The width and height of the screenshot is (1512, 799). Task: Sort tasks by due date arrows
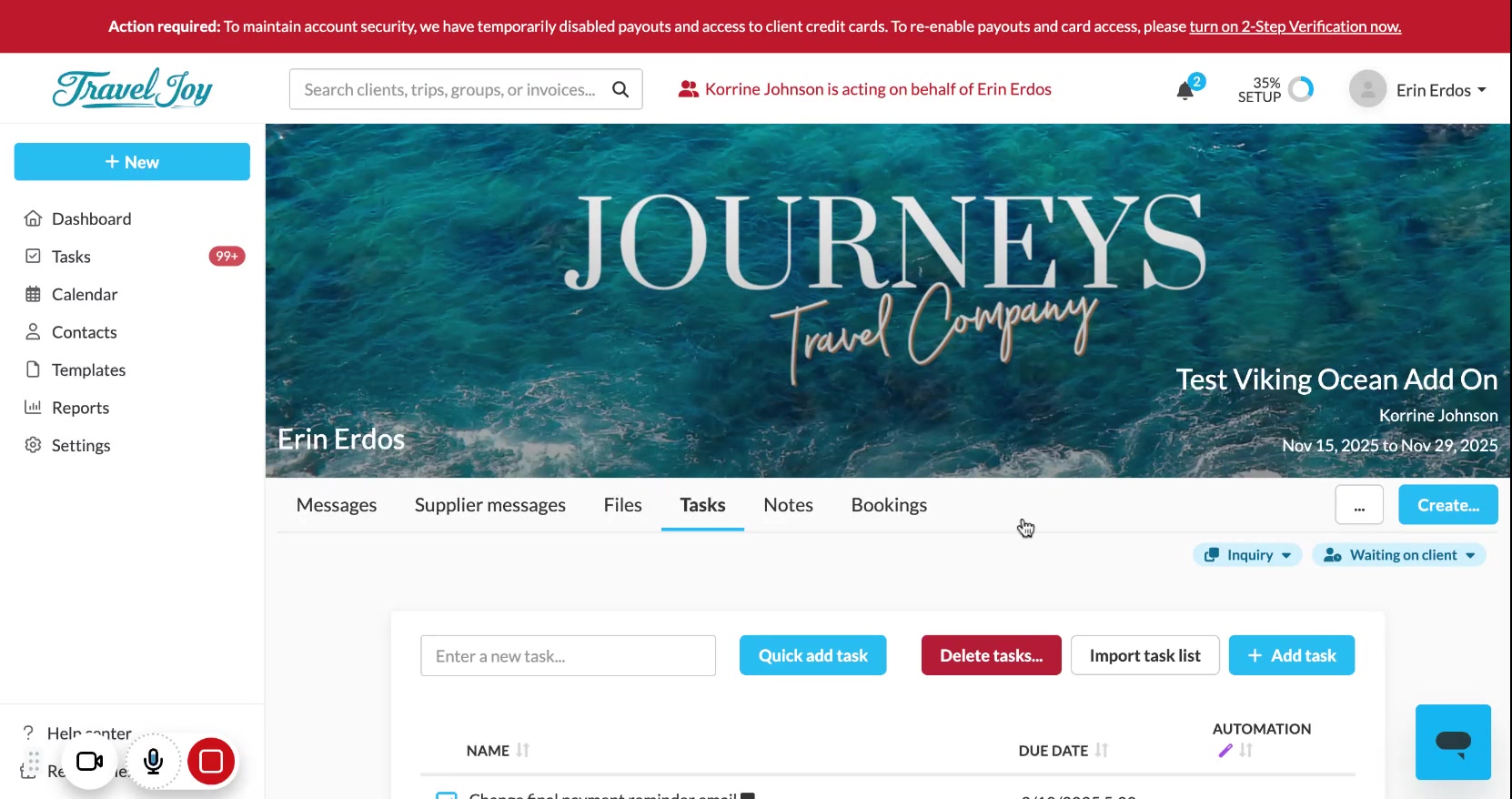point(1102,750)
